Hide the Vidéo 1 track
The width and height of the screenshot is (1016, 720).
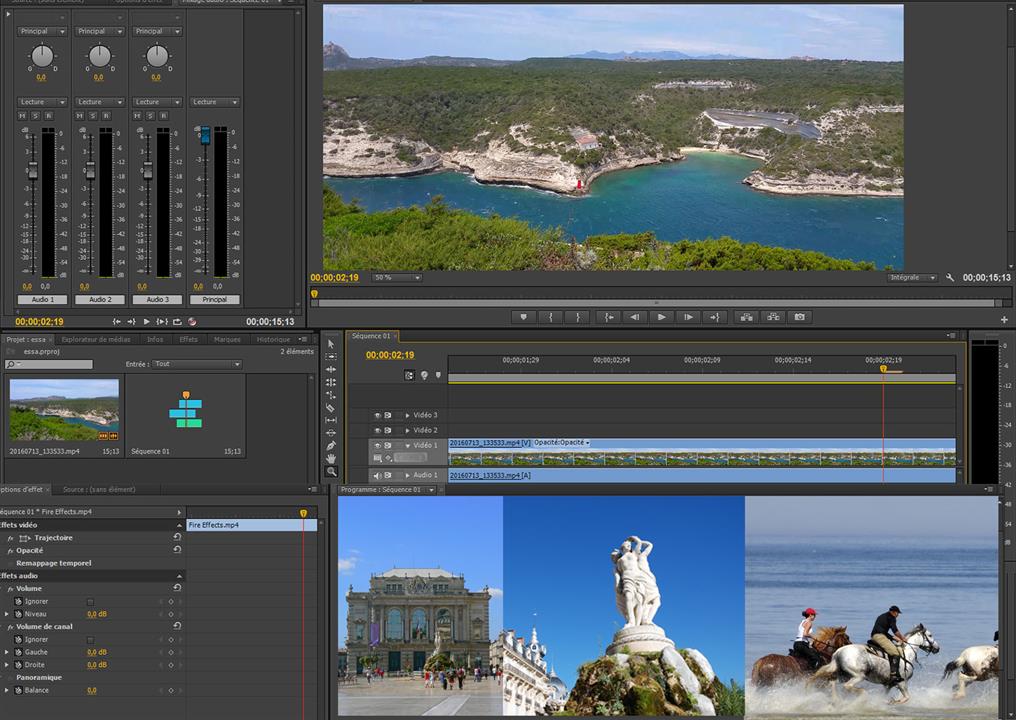pos(377,446)
